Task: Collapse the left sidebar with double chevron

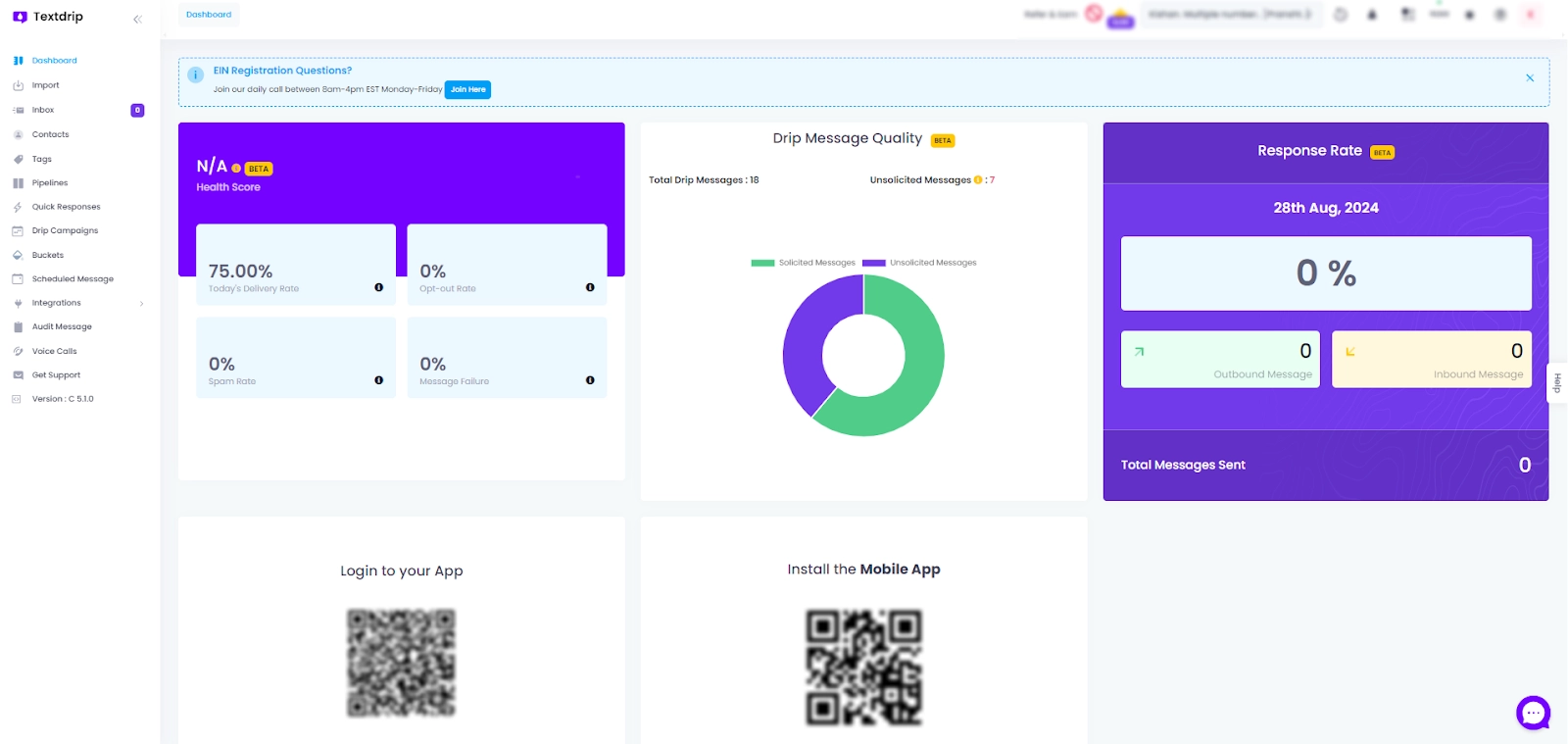Action: point(137,19)
